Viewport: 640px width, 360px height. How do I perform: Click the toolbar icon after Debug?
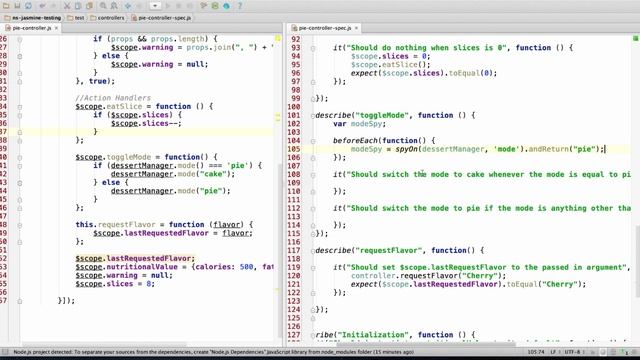coord(190,6)
